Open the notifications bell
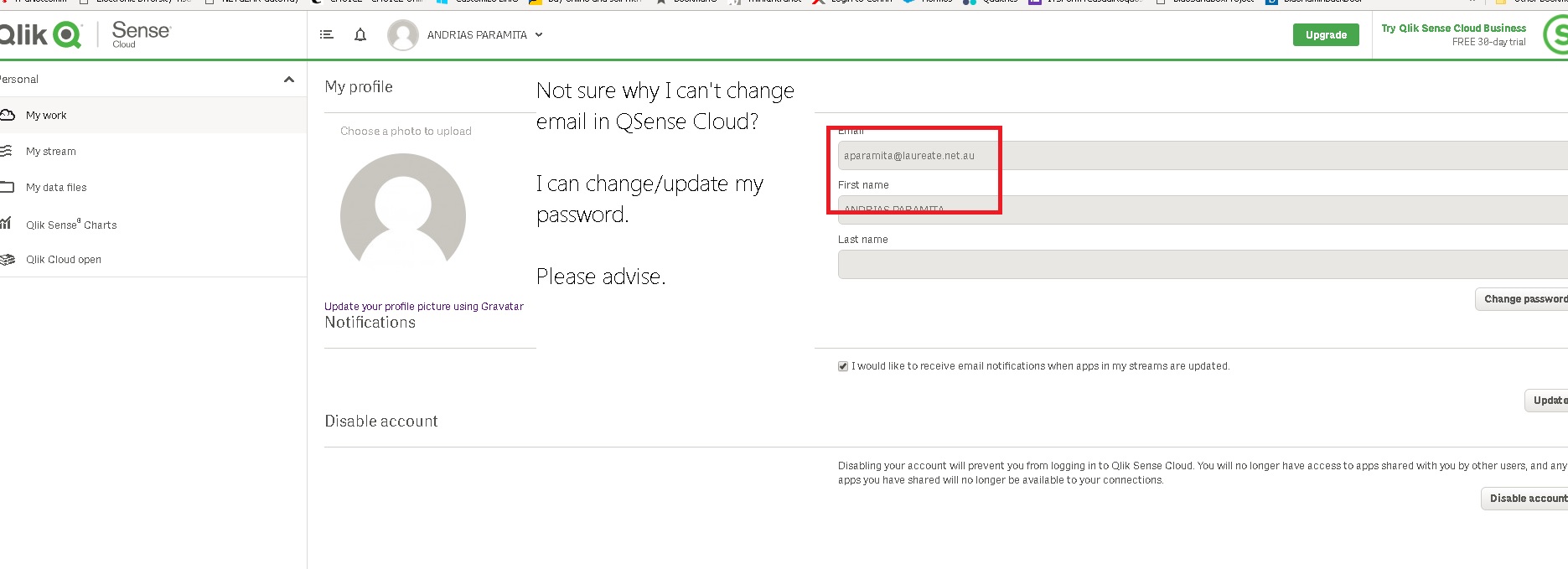This screenshot has height=569, width=1568. coord(360,34)
